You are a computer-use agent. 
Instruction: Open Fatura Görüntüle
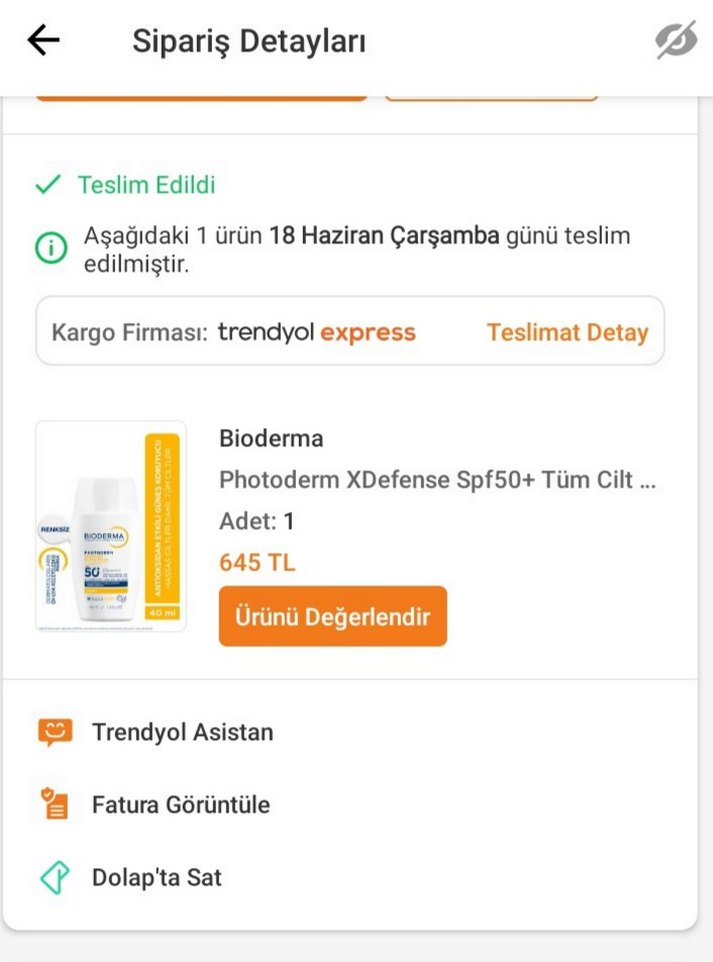click(x=180, y=804)
